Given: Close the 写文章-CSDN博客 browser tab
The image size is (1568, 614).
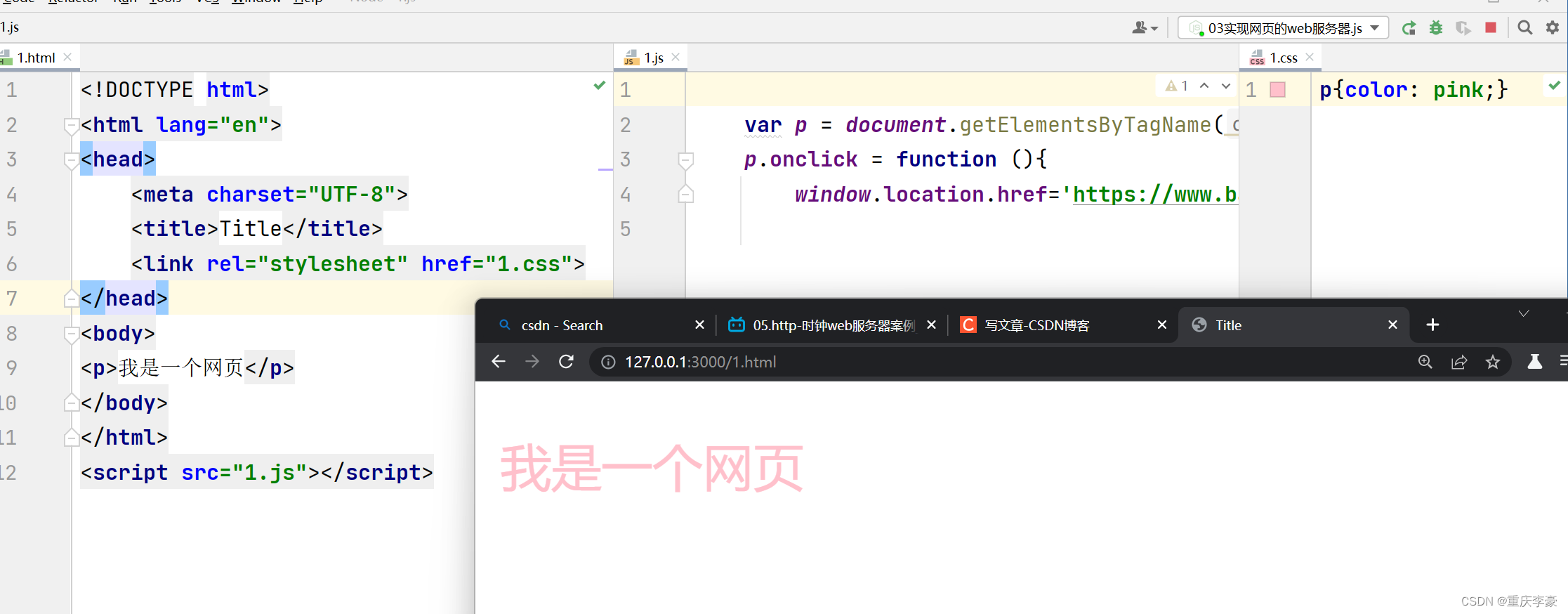Looking at the screenshot, I should 1162,325.
